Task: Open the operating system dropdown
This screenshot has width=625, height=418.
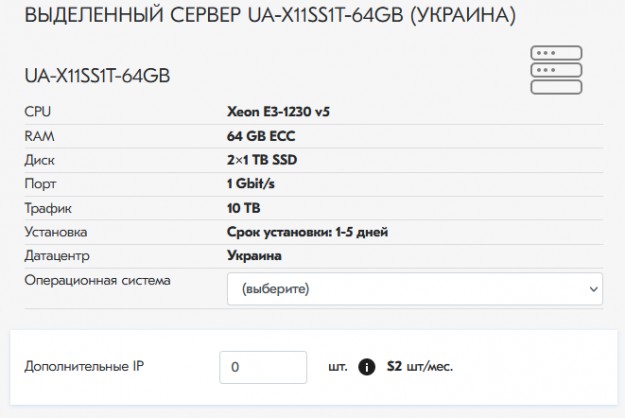Action: point(414,289)
